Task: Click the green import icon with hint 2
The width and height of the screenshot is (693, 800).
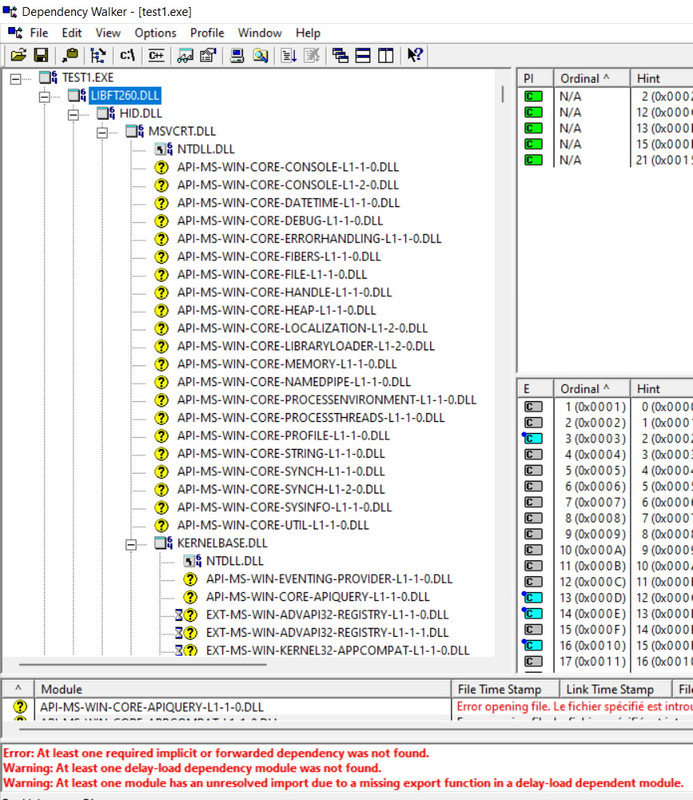Action: click(x=533, y=96)
